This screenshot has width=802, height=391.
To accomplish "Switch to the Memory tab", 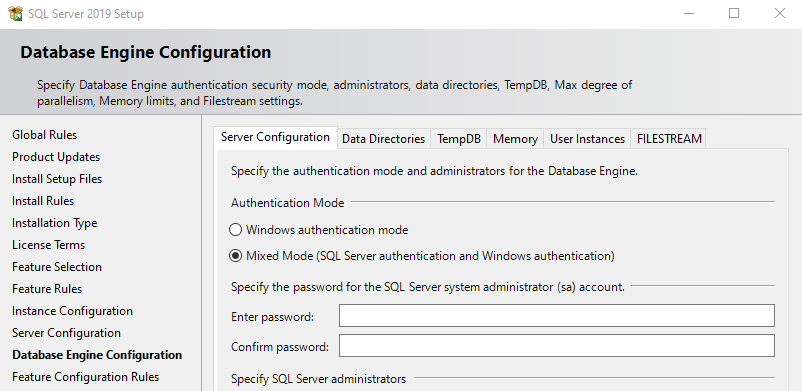I will point(515,139).
